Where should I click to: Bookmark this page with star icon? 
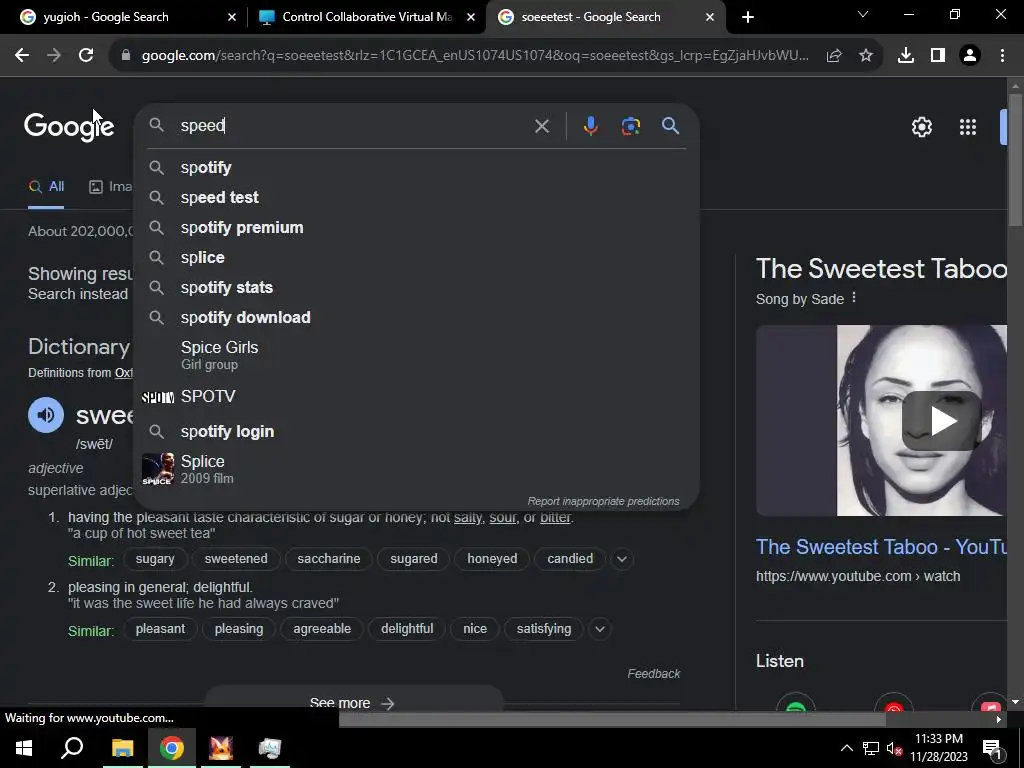[x=865, y=56]
